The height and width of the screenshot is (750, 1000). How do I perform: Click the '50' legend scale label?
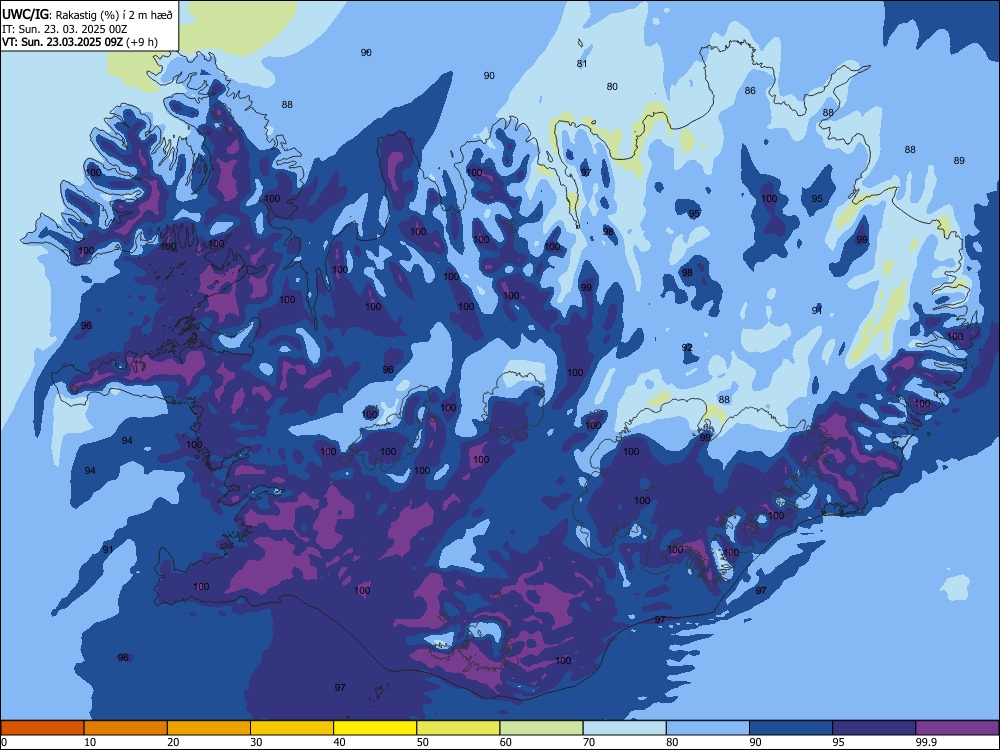pos(423,742)
